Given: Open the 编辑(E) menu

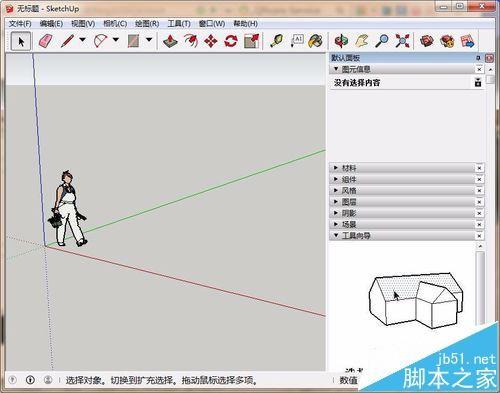Looking at the screenshot, I should pos(51,24).
